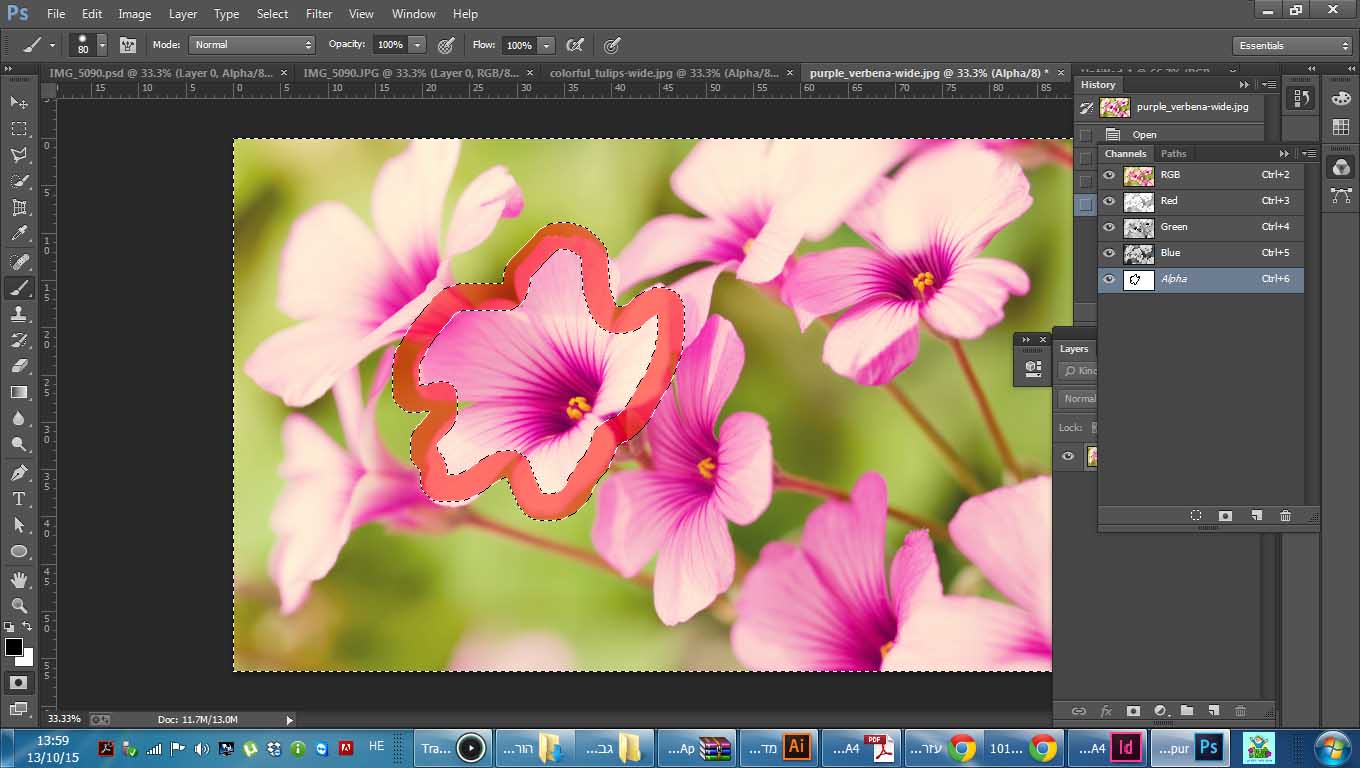This screenshot has height=768, width=1360.
Task: Load channel as selection icon
Action: pos(1195,516)
